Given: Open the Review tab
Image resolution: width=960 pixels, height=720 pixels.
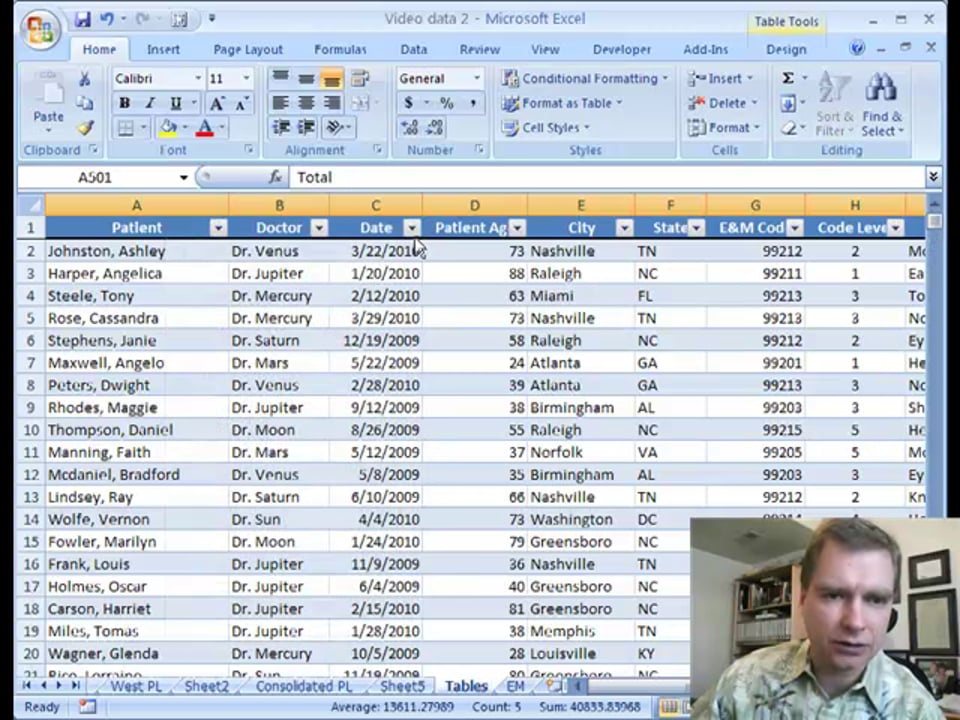Looking at the screenshot, I should click(479, 50).
